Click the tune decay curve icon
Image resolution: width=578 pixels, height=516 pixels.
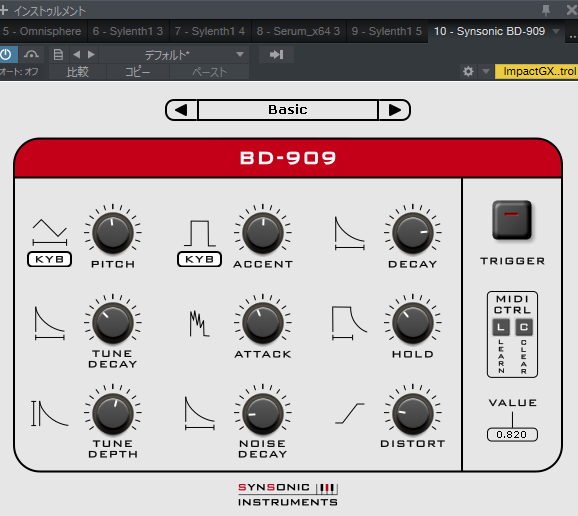pos(50,323)
